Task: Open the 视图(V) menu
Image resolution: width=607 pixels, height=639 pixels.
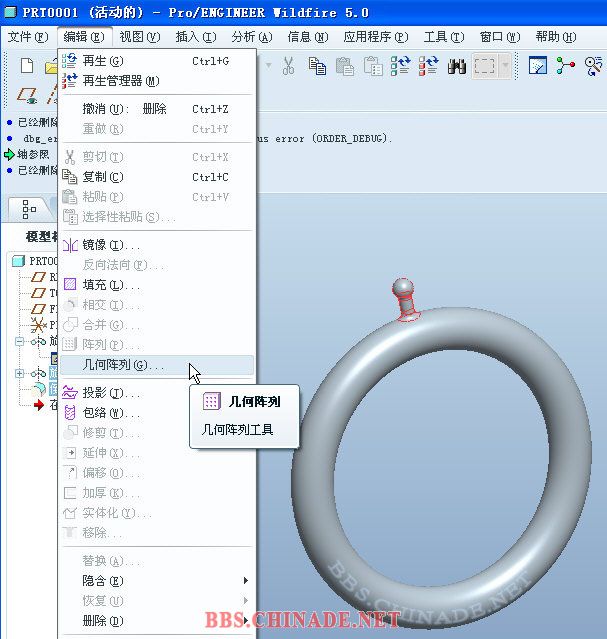Action: [140, 37]
